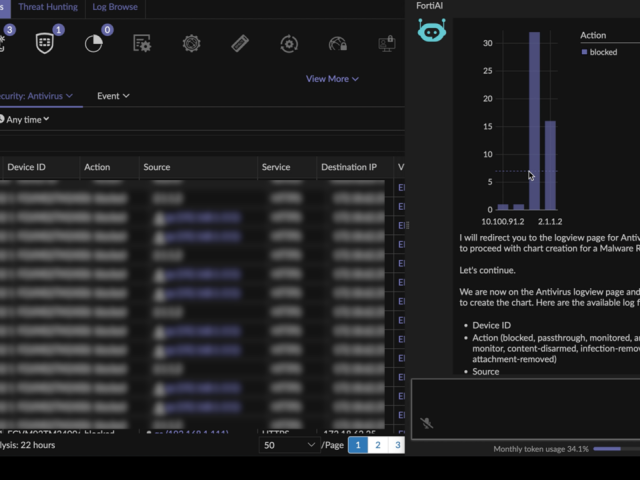
Task: Expand the View More dropdown
Action: pyautogui.click(x=332, y=79)
